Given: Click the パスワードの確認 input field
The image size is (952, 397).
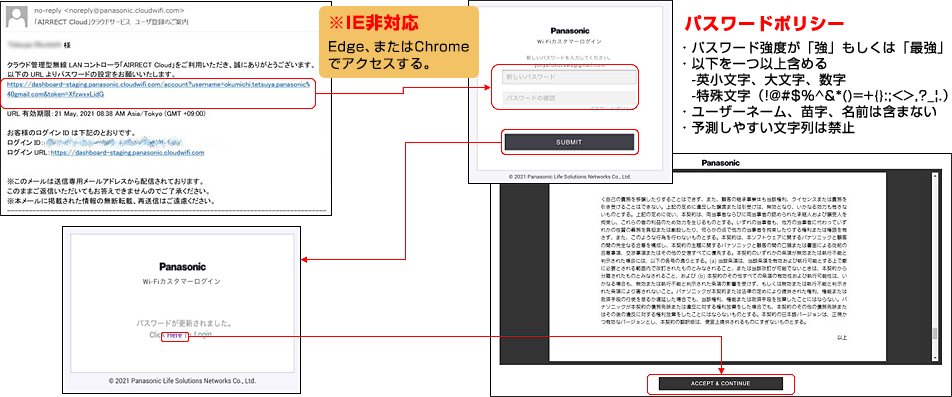Looking at the screenshot, I should 570,97.
